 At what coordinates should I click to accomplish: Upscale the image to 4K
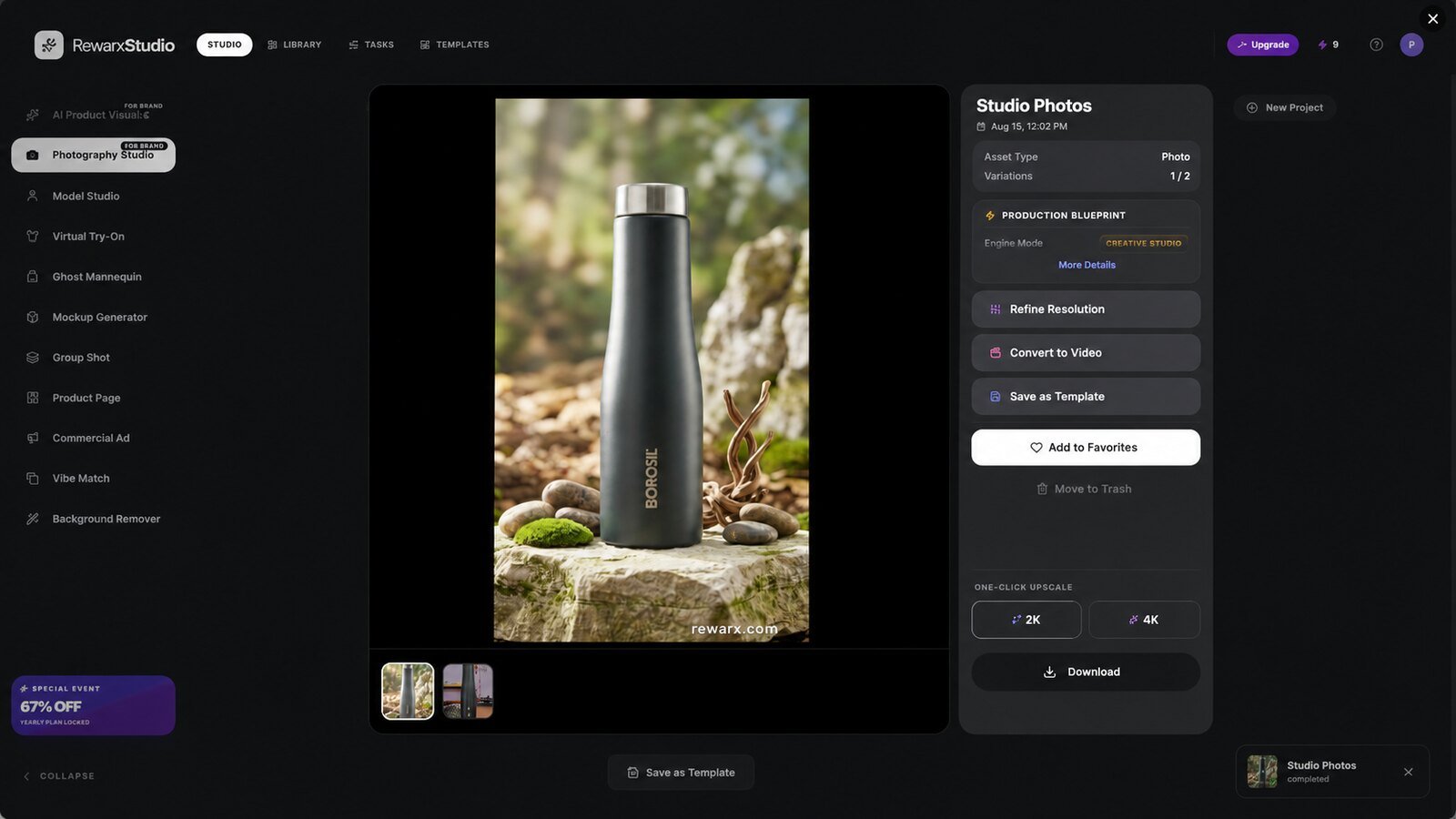point(1144,620)
